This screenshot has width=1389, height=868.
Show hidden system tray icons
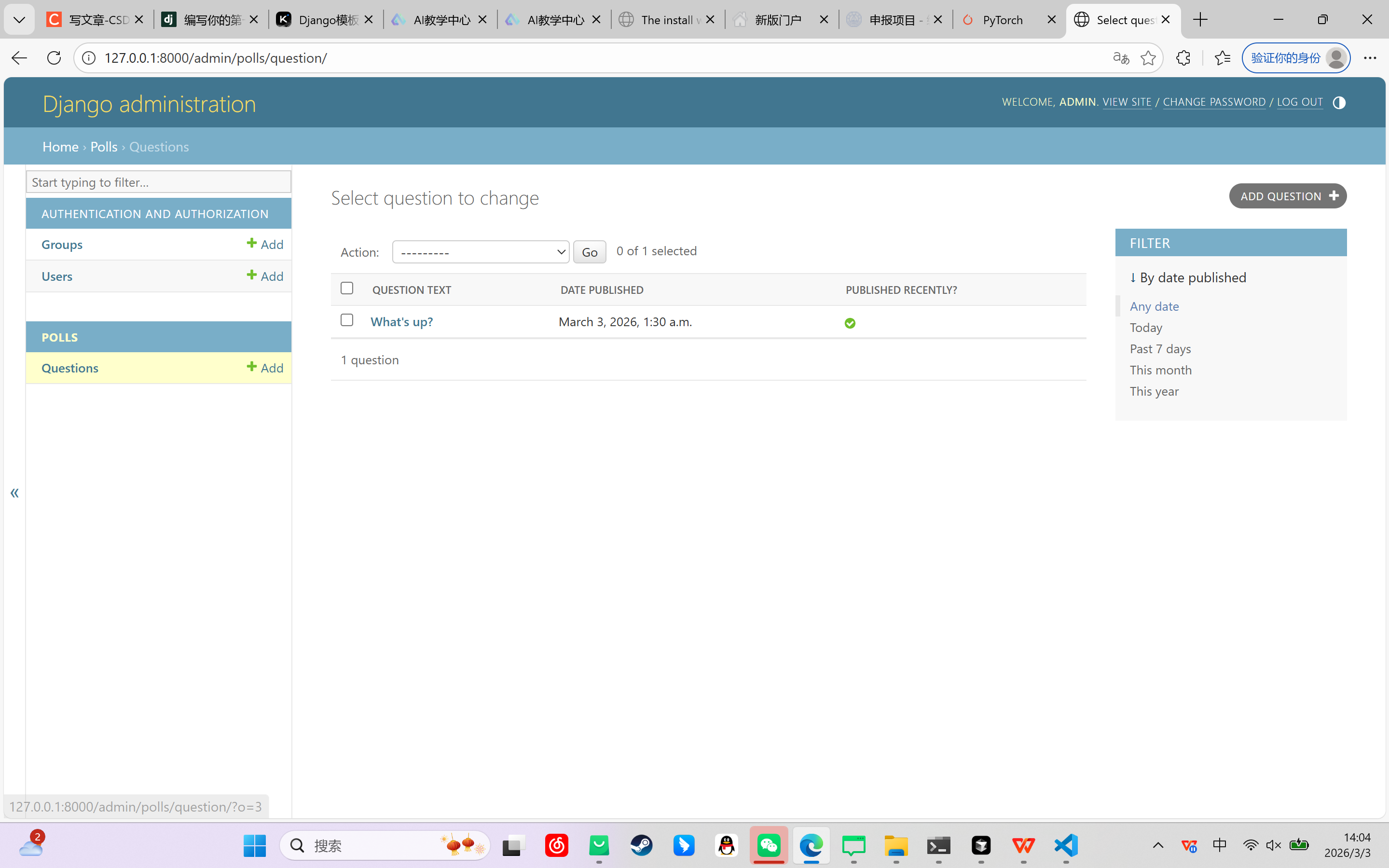click(x=1158, y=846)
